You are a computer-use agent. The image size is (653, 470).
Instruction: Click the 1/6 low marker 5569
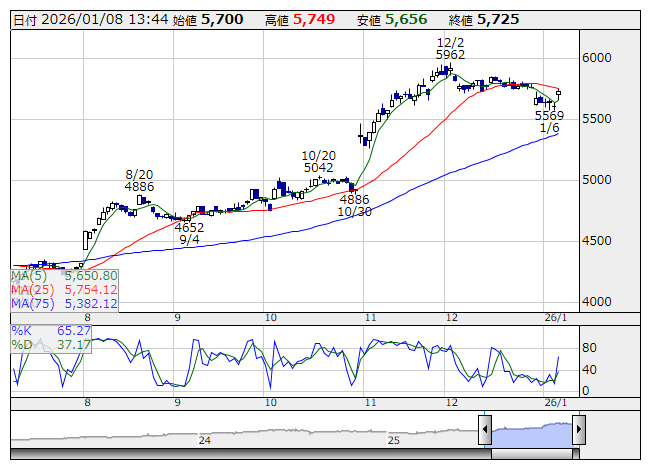(549, 116)
